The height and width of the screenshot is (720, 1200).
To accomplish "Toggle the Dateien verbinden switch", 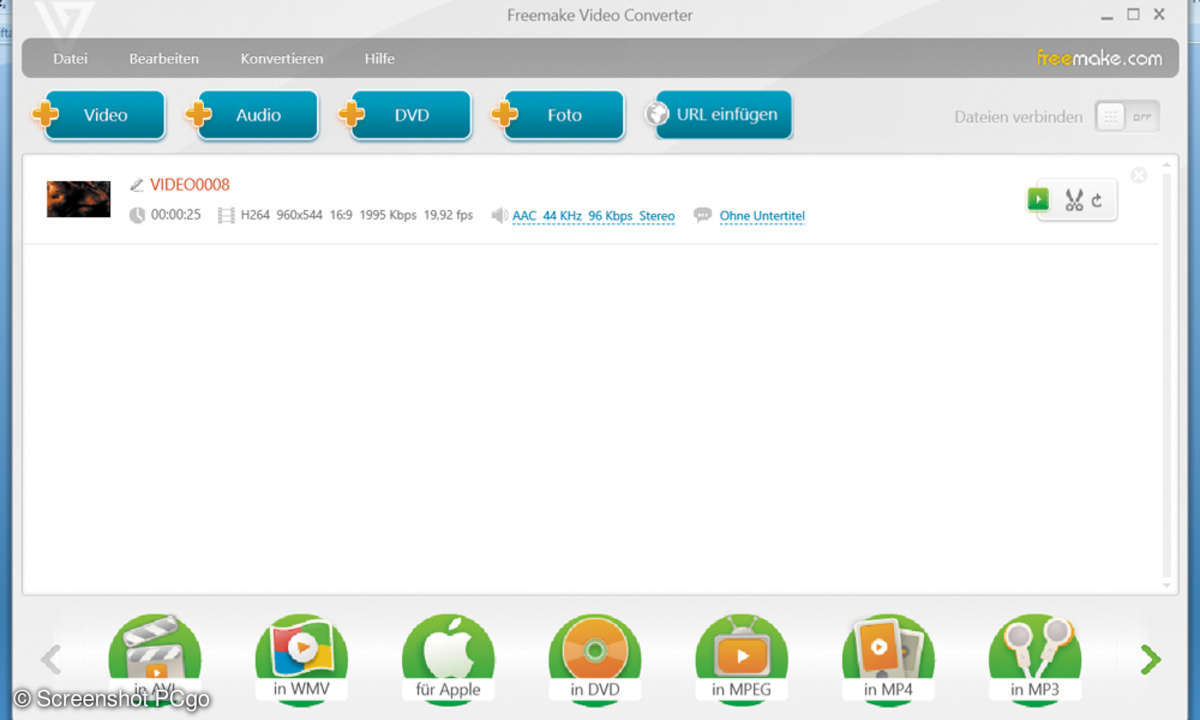I will click(x=1127, y=116).
